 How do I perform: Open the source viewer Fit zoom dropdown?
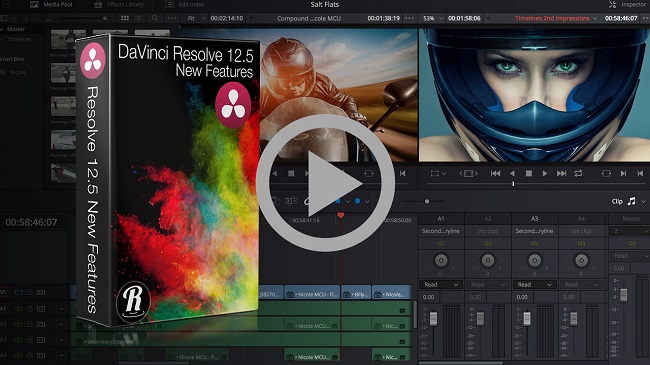(196, 18)
